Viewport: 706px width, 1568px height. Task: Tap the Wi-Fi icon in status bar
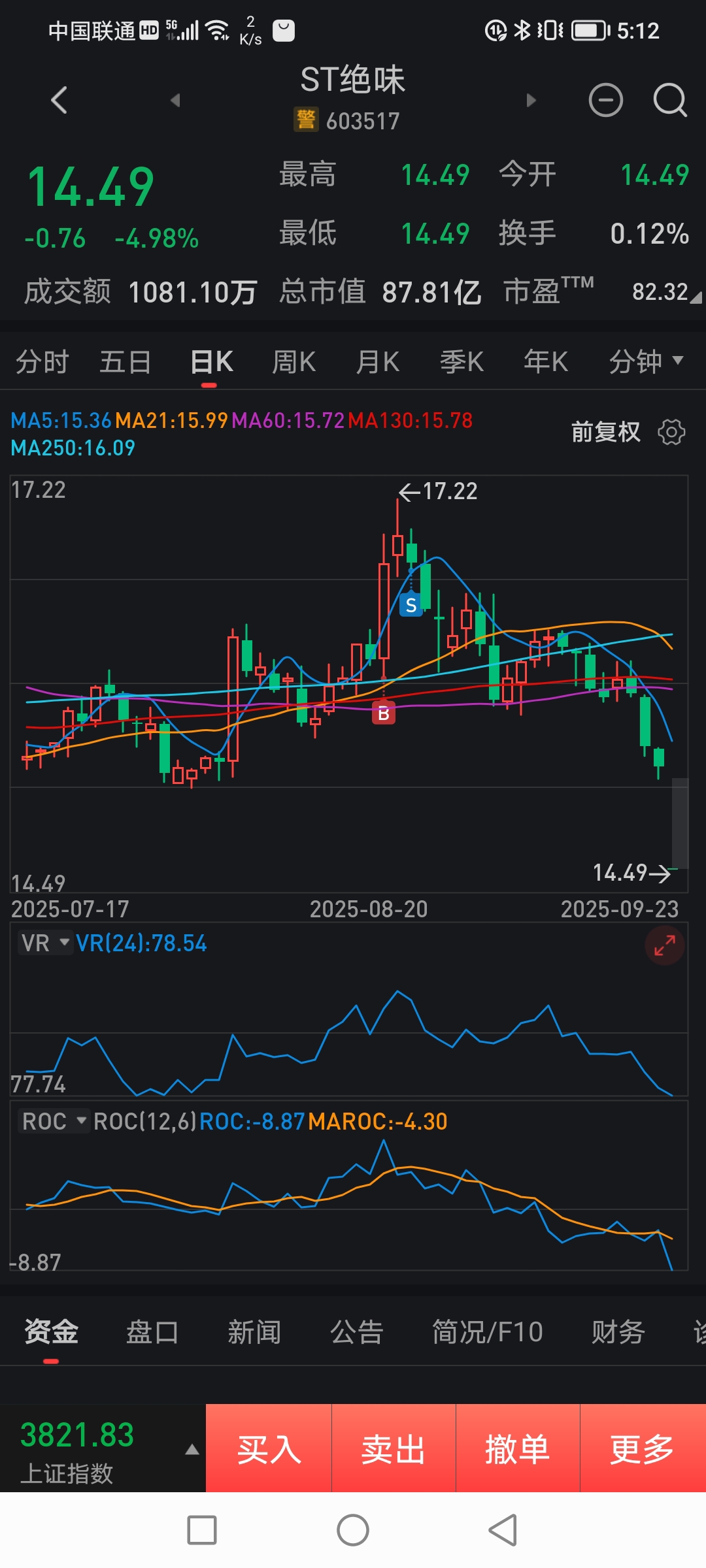pyautogui.click(x=218, y=30)
